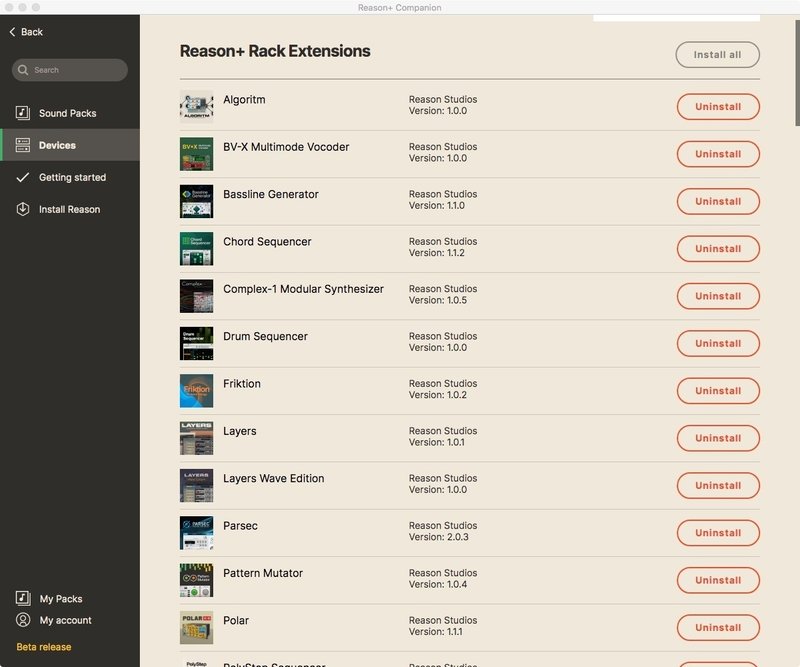Click 'Version: 1.0.5' text
The height and width of the screenshot is (667, 800).
click(438, 300)
